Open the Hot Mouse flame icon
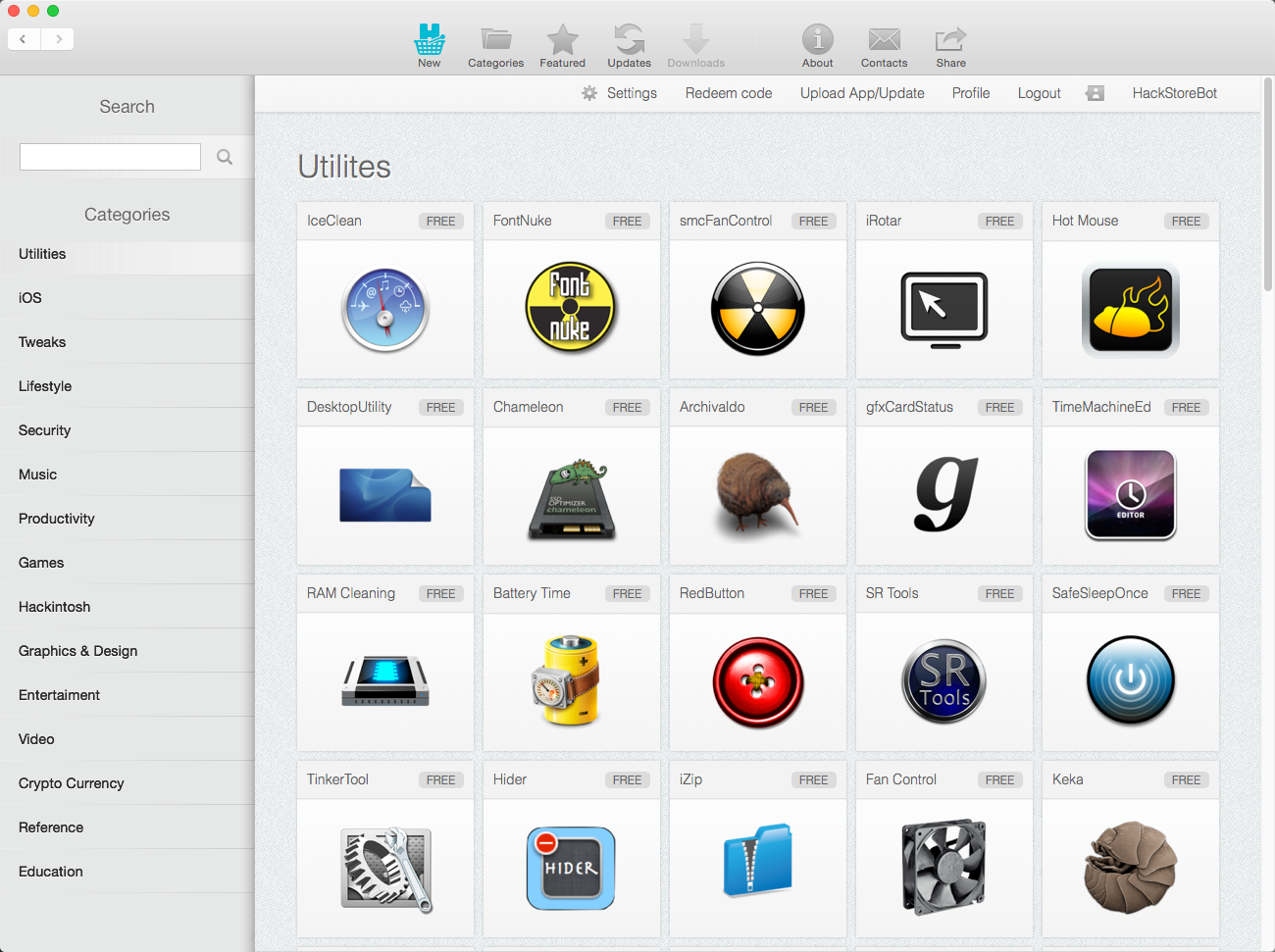1275x952 pixels. (x=1131, y=310)
